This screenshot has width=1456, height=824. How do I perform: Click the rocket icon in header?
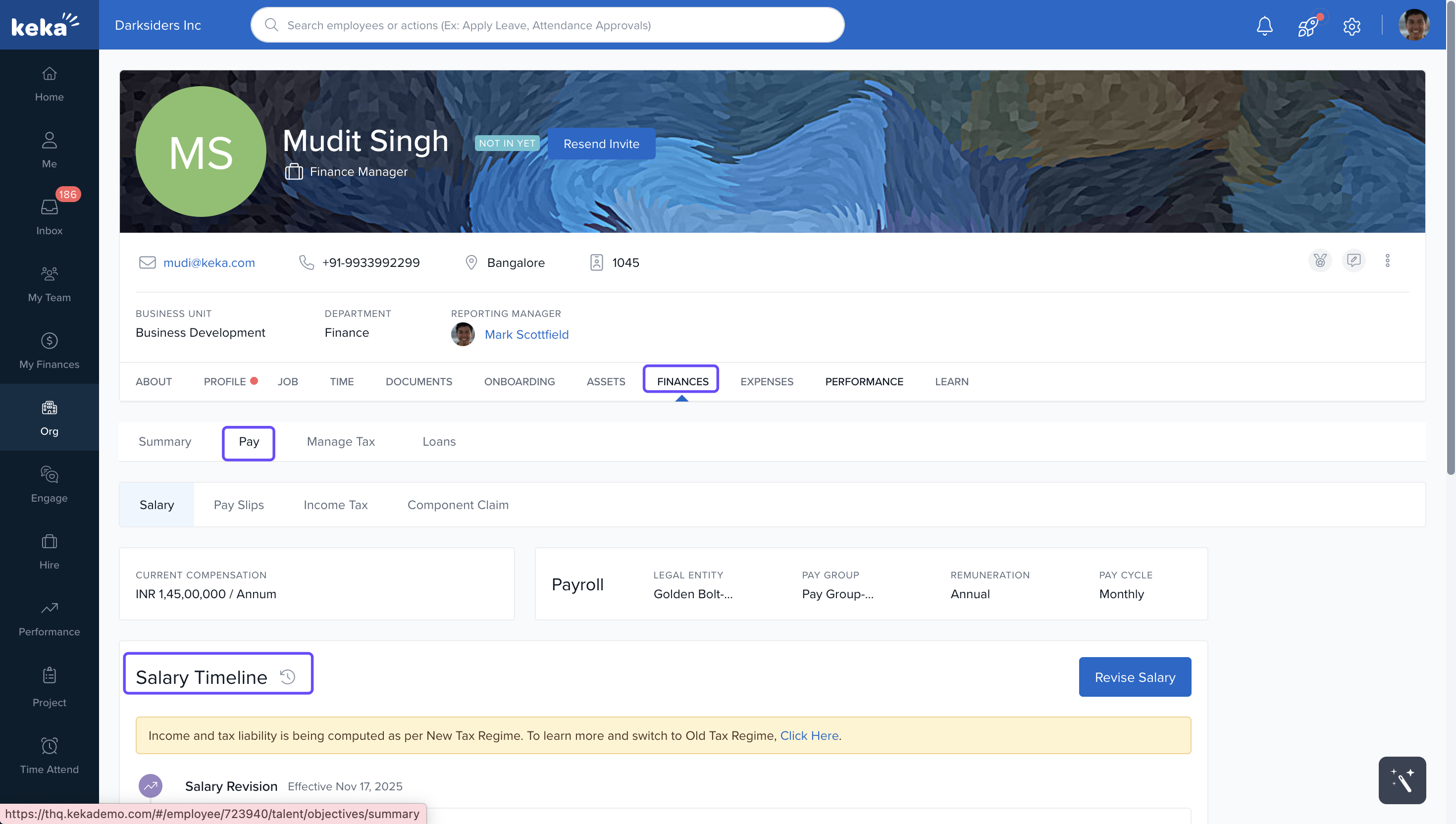click(1308, 26)
